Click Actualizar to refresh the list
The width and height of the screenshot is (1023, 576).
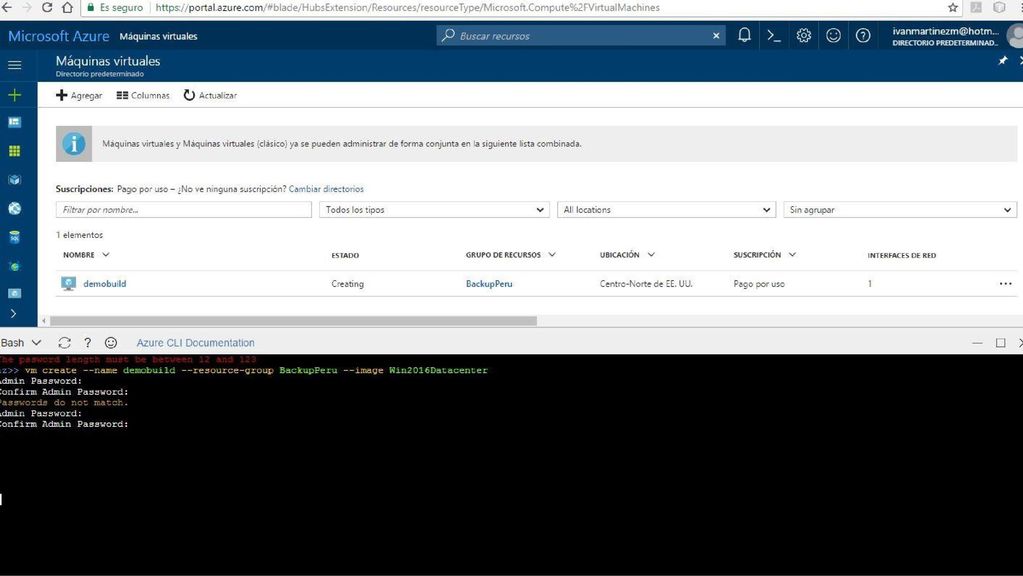[x=210, y=95]
